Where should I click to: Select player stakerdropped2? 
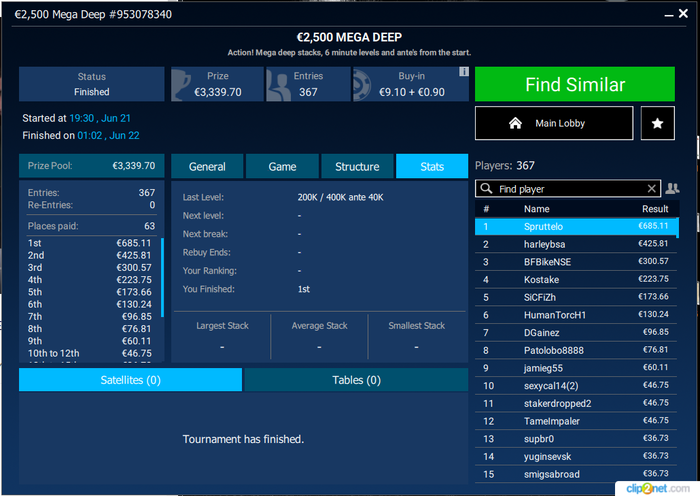[x=576, y=404]
